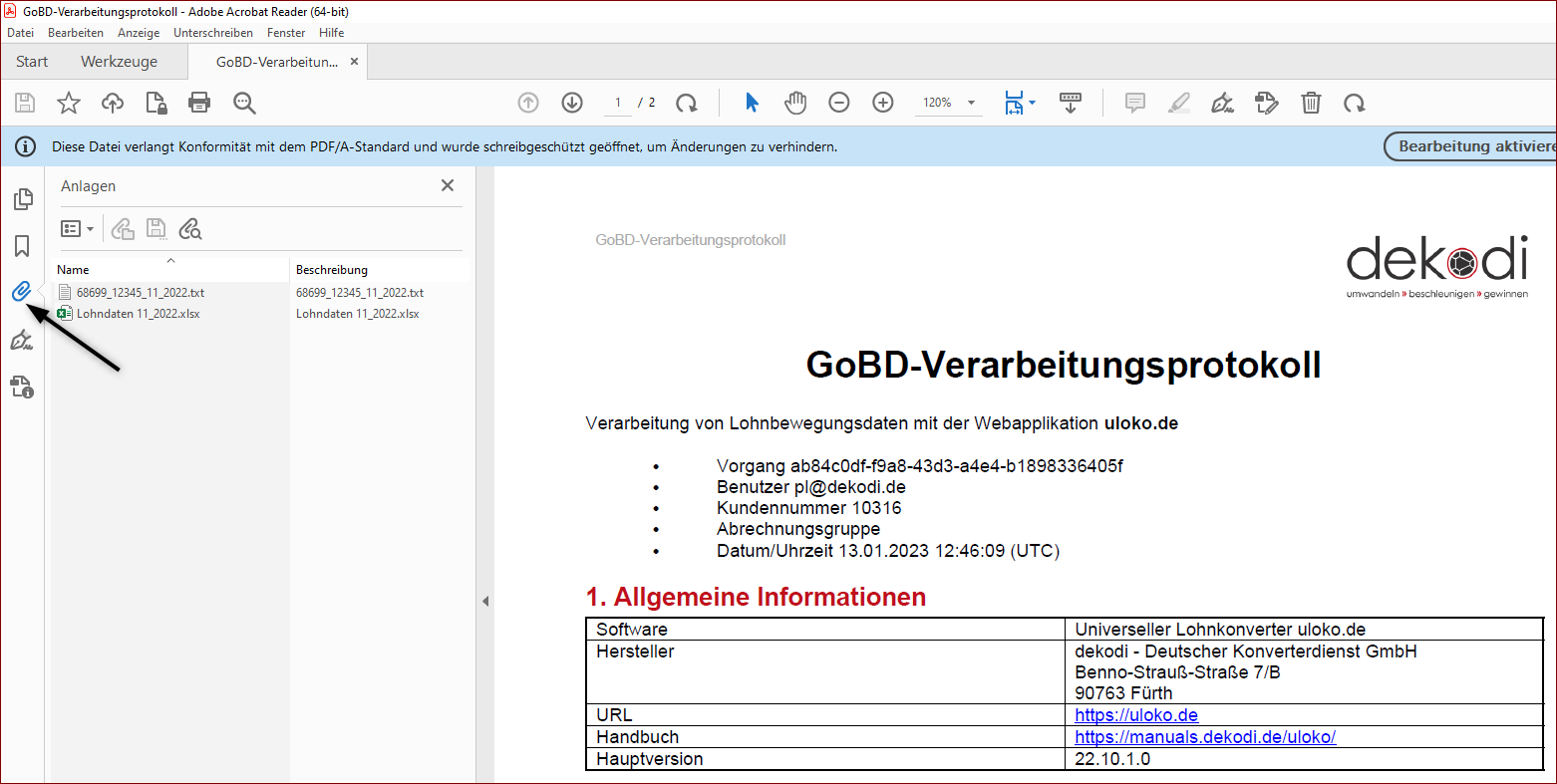
Task: Switch to the Werkzeuge tab
Action: click(x=119, y=61)
